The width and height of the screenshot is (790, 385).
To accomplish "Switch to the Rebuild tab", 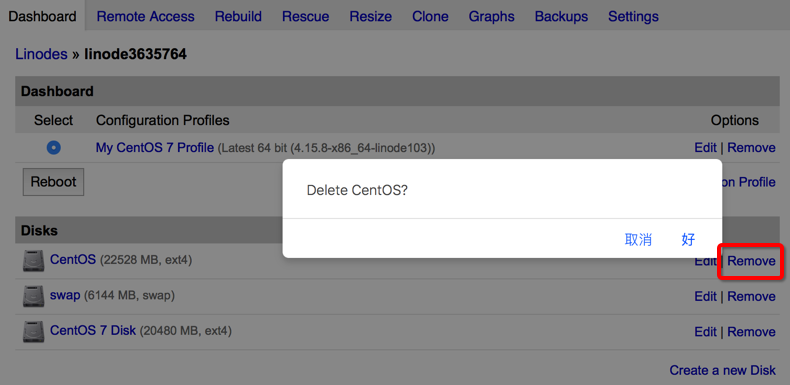I will [x=238, y=17].
